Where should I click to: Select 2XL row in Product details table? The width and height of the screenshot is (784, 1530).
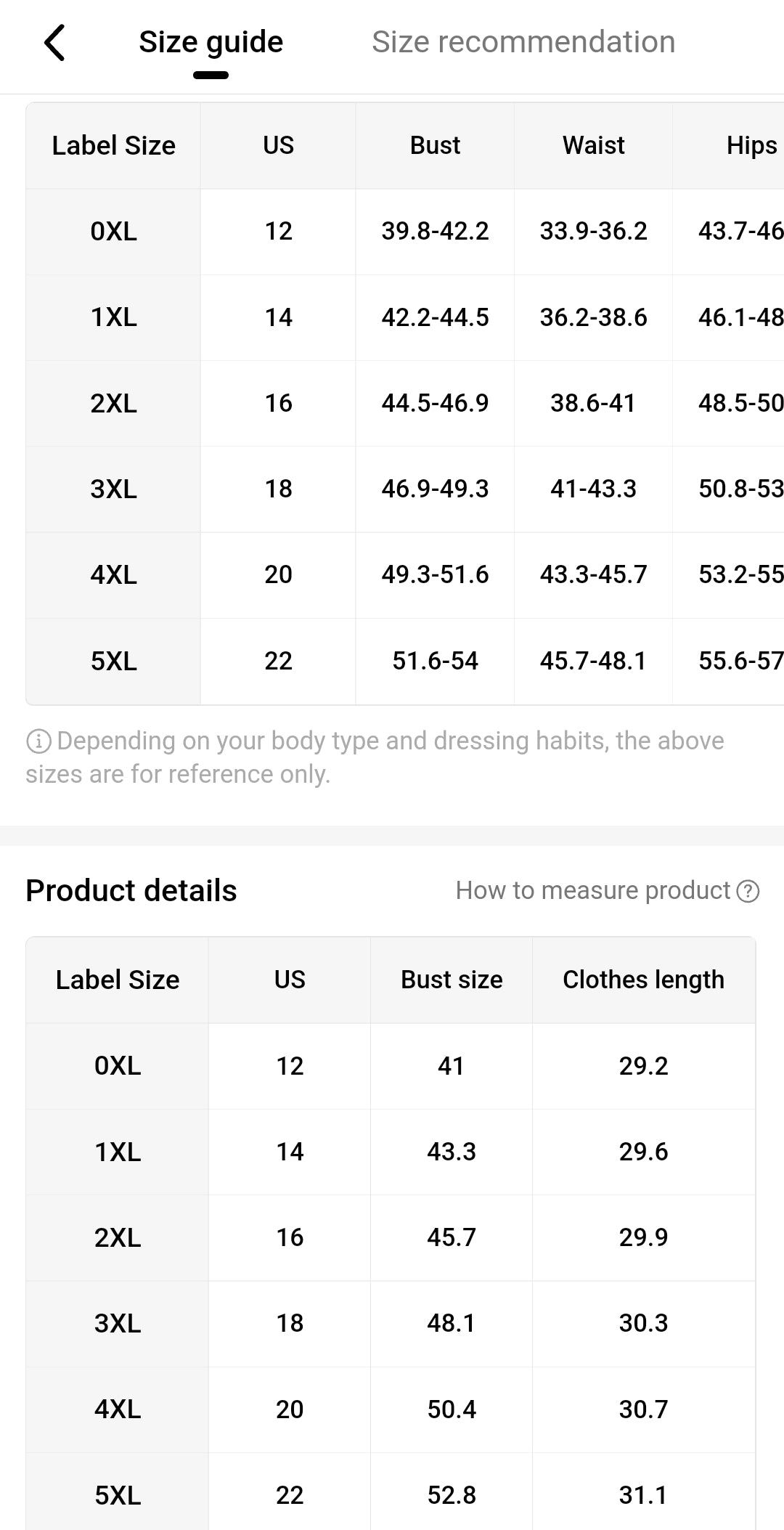click(x=118, y=1237)
